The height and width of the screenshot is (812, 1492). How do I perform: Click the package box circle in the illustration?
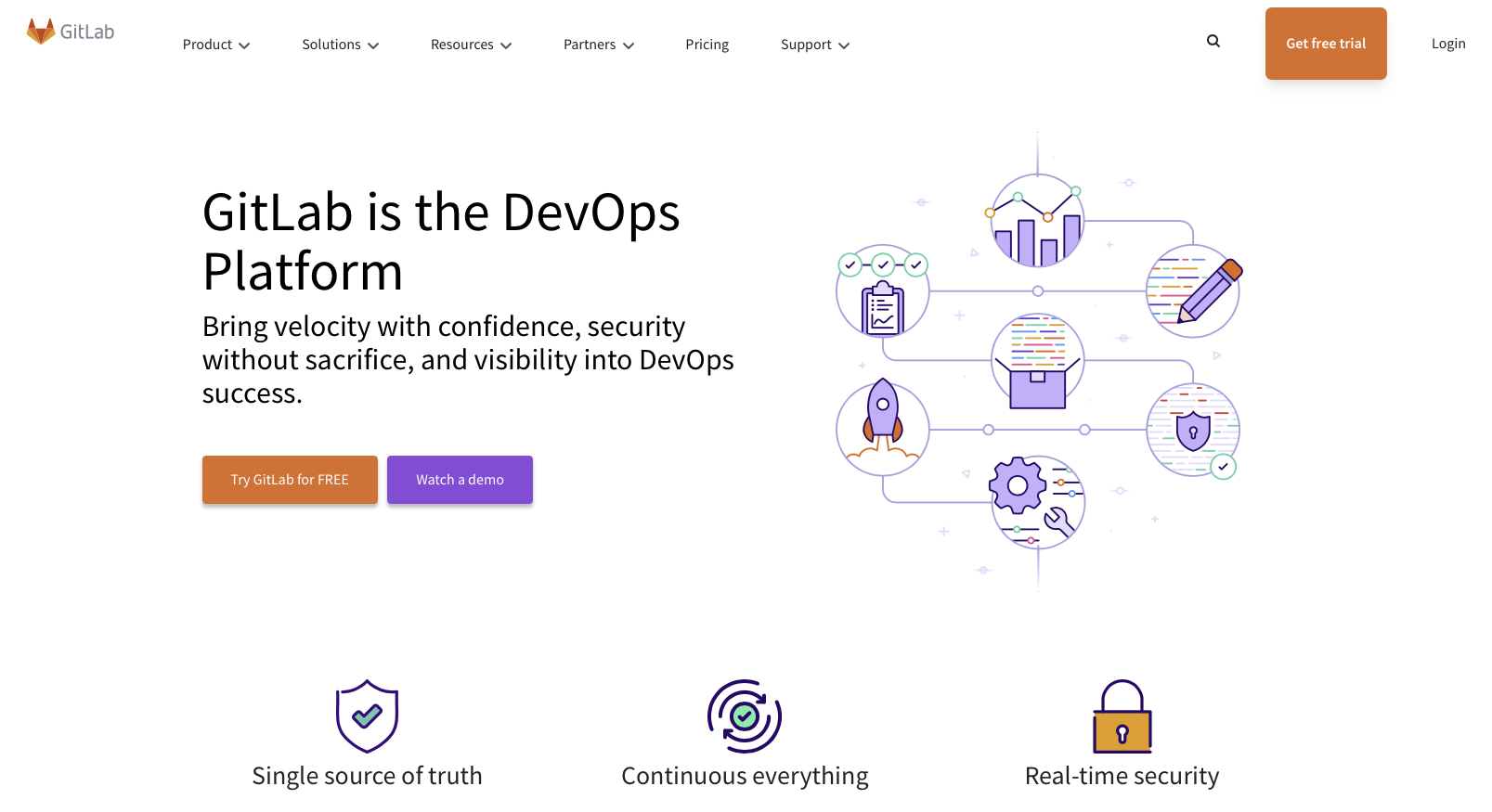[1037, 360]
